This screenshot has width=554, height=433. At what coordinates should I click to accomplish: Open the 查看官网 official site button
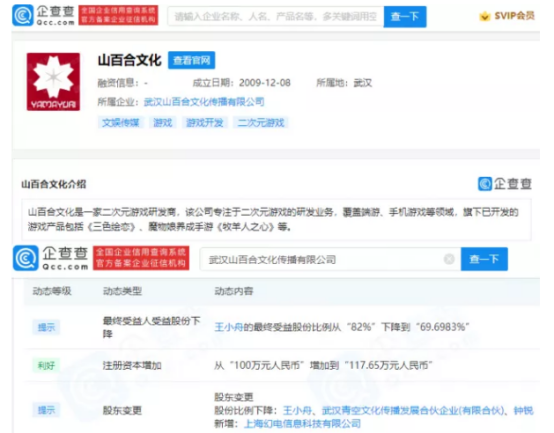pos(191,60)
